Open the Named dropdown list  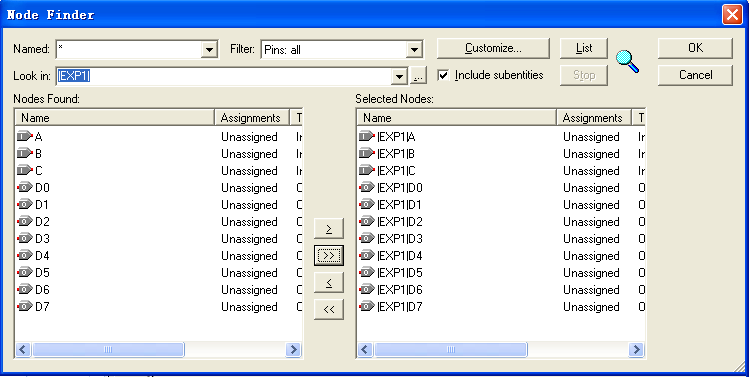[209, 50]
